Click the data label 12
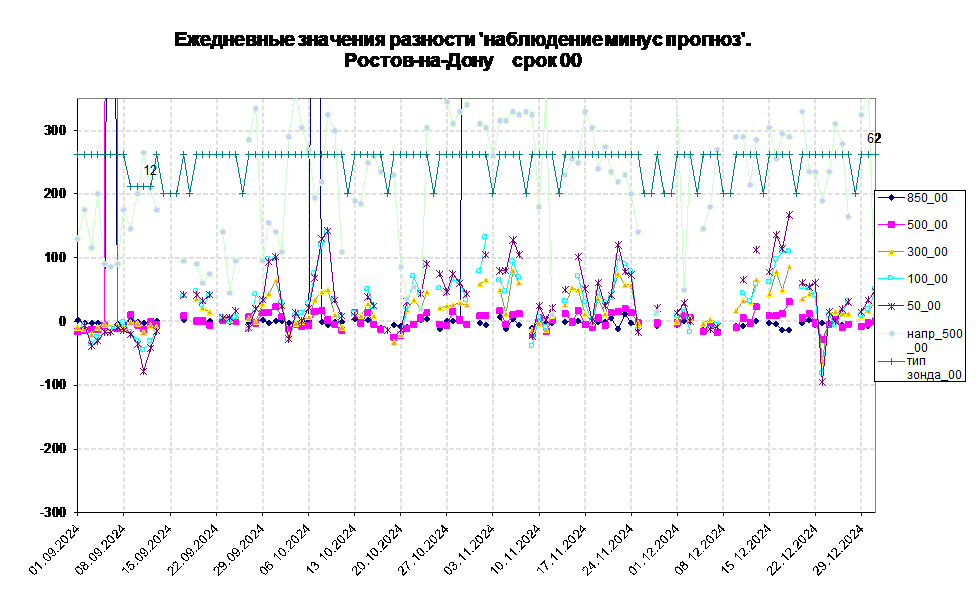976x599 pixels. 150,170
